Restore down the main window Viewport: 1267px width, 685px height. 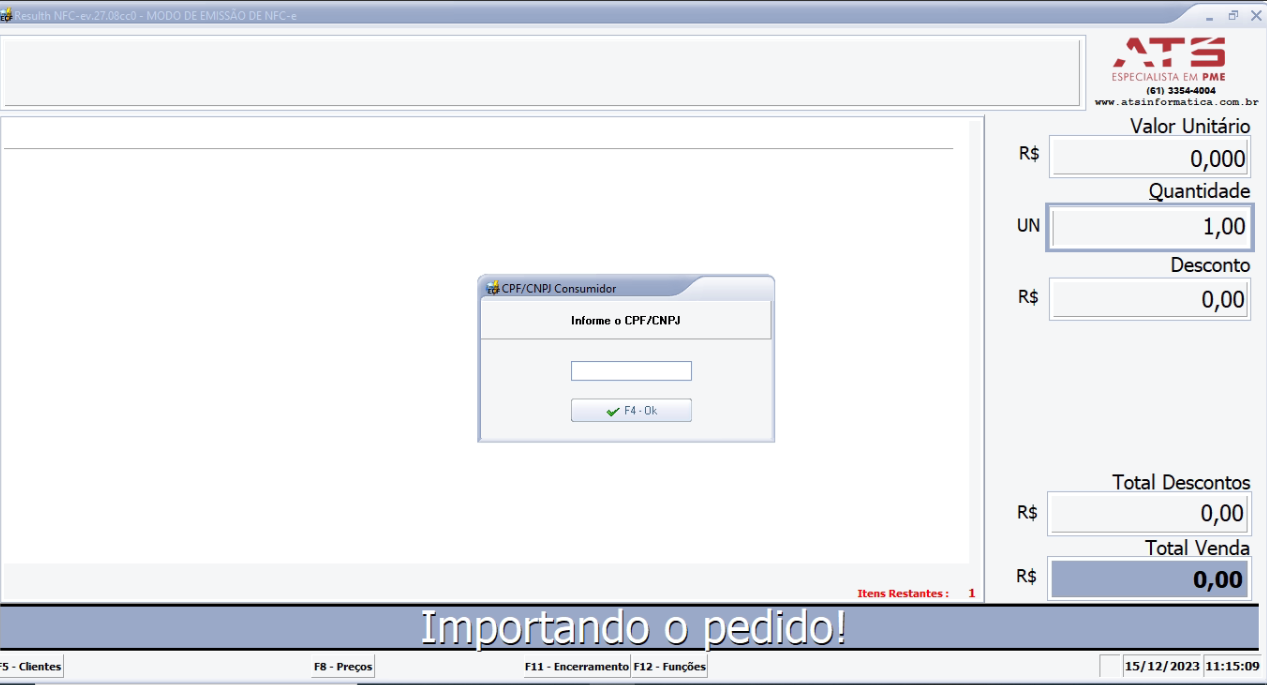[1233, 16]
